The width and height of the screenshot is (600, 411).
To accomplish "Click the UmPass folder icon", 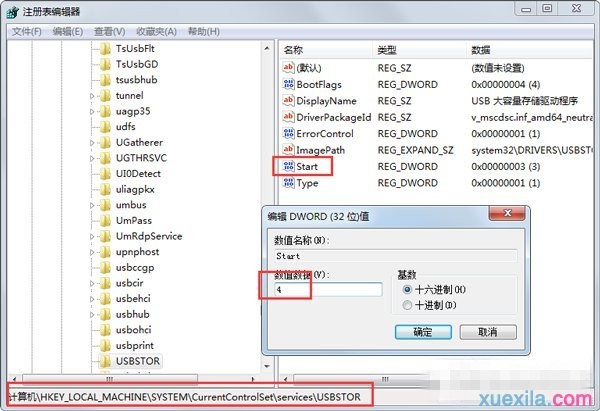I will pos(105,220).
